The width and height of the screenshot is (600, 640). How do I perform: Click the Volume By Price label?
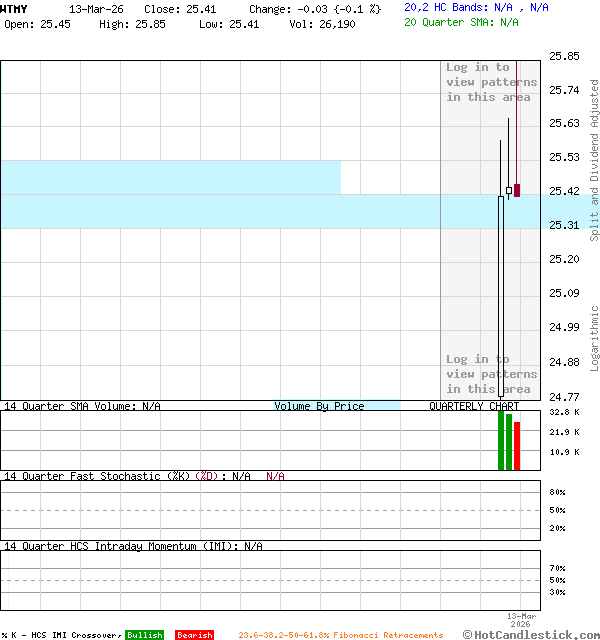point(319,406)
